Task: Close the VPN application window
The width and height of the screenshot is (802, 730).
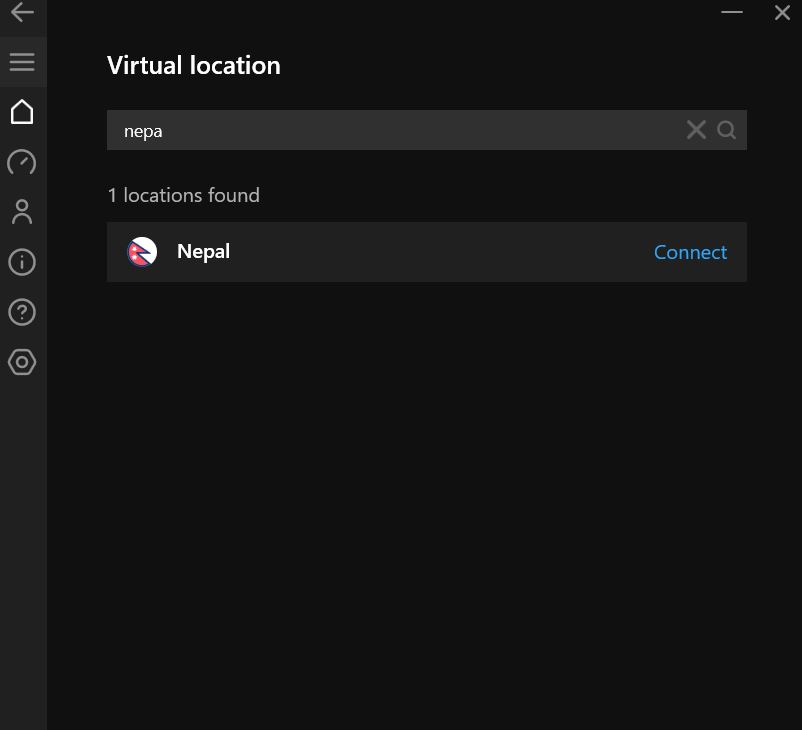Action: coord(782,13)
